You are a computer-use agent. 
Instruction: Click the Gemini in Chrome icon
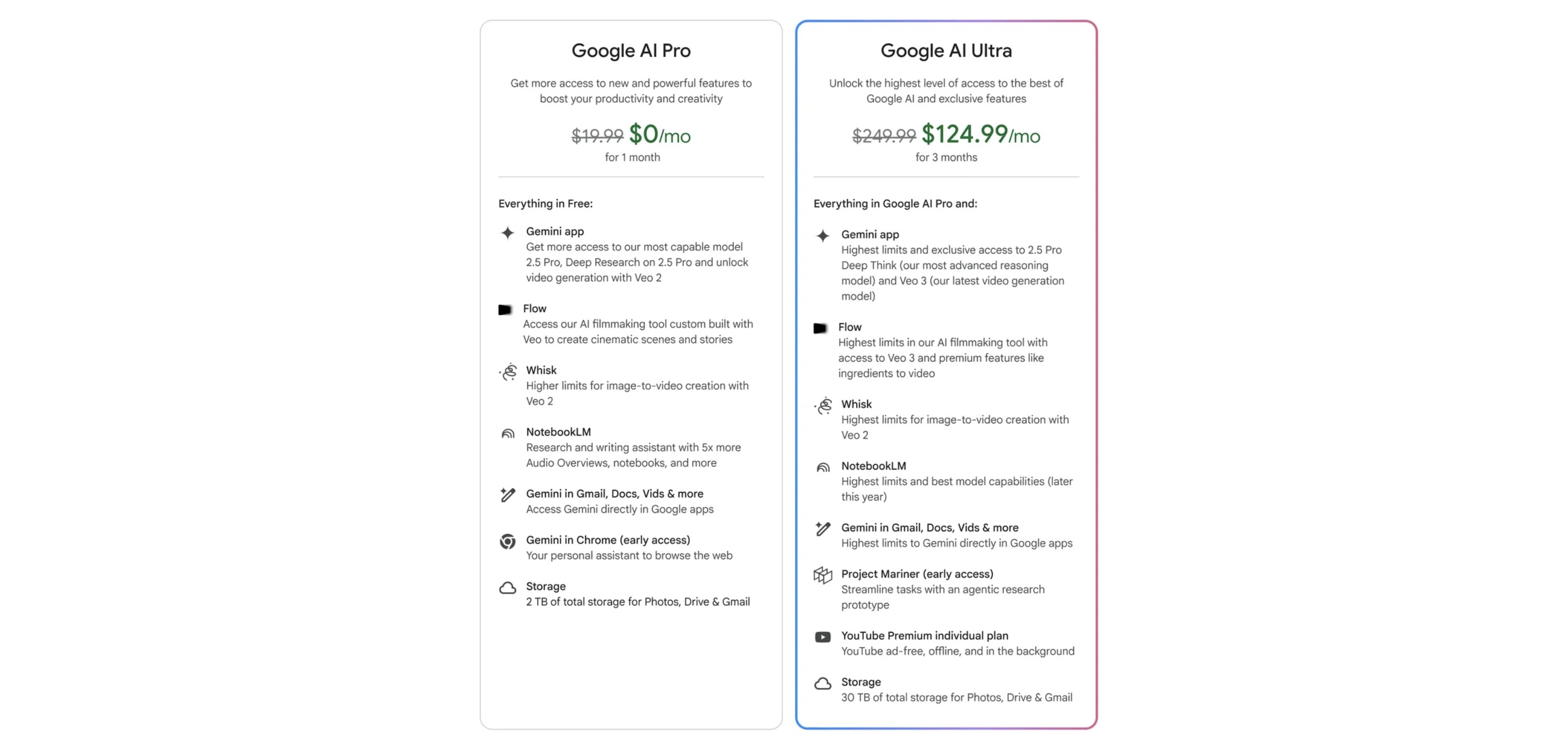(507, 541)
